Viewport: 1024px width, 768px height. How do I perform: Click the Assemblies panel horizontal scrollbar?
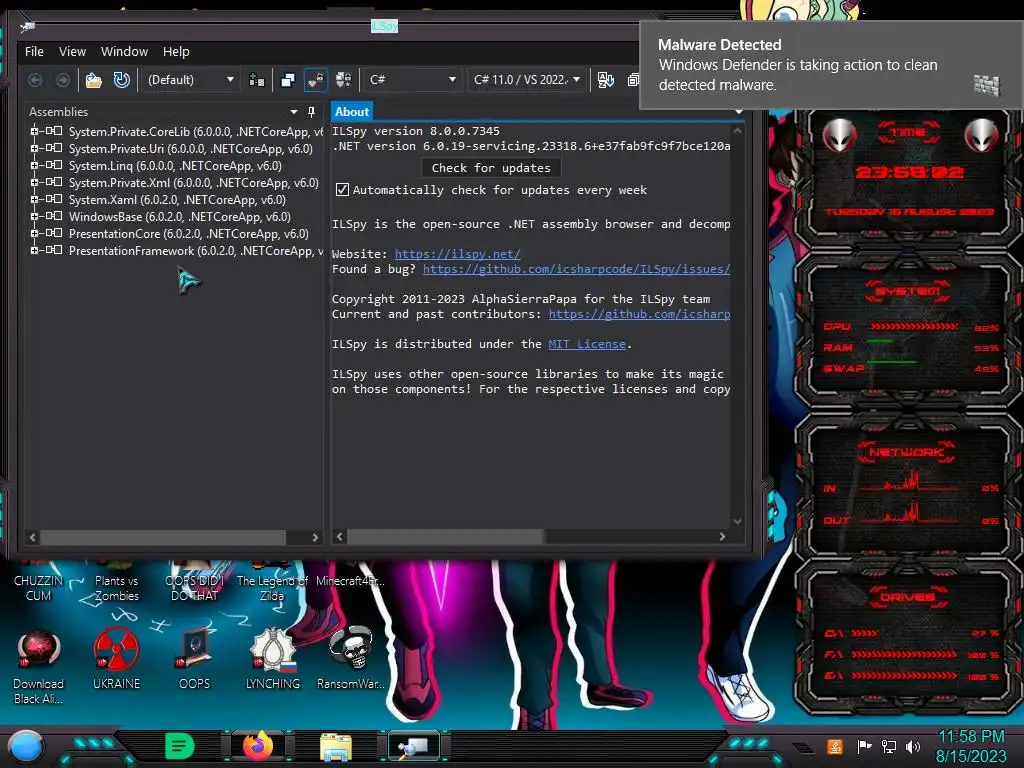(x=174, y=537)
